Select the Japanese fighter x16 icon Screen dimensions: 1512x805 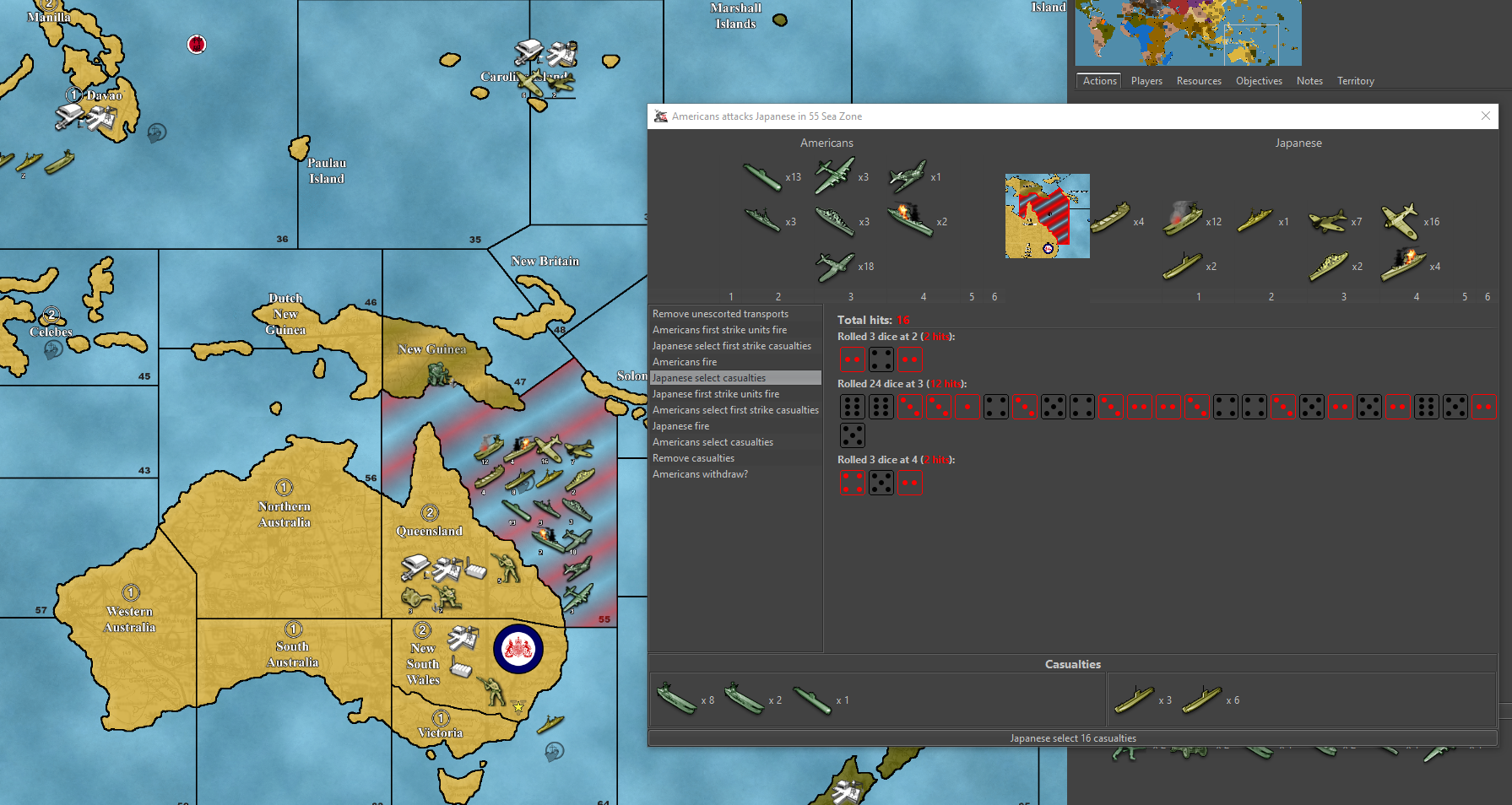point(1401,221)
